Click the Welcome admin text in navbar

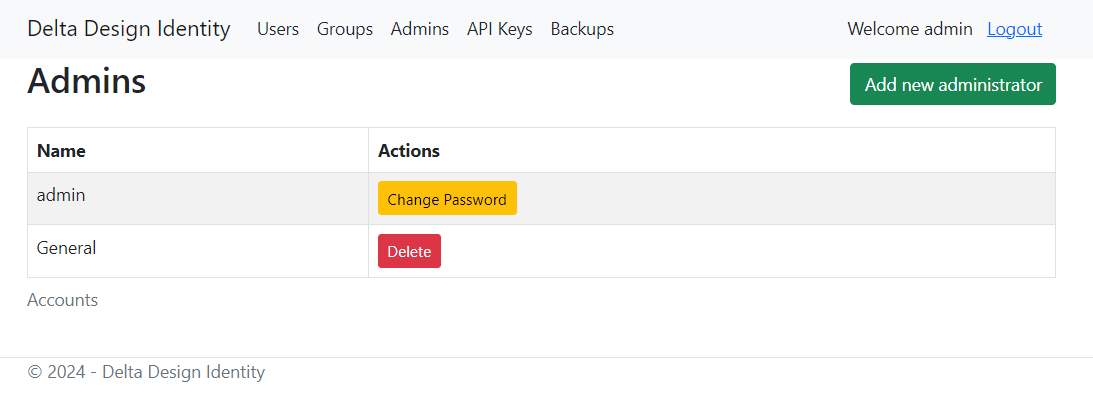click(x=909, y=29)
